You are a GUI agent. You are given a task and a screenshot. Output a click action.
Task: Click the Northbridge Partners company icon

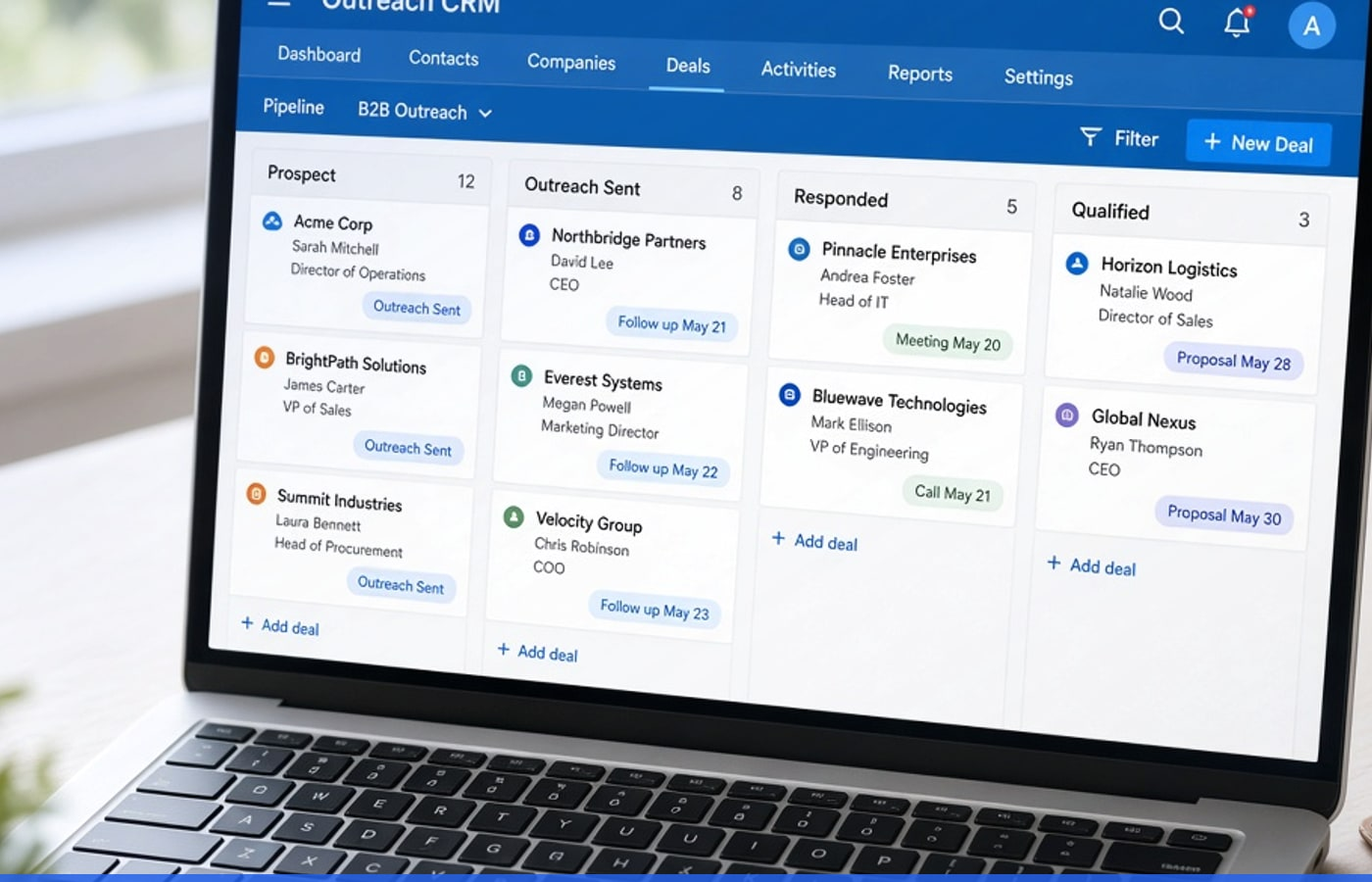529,235
